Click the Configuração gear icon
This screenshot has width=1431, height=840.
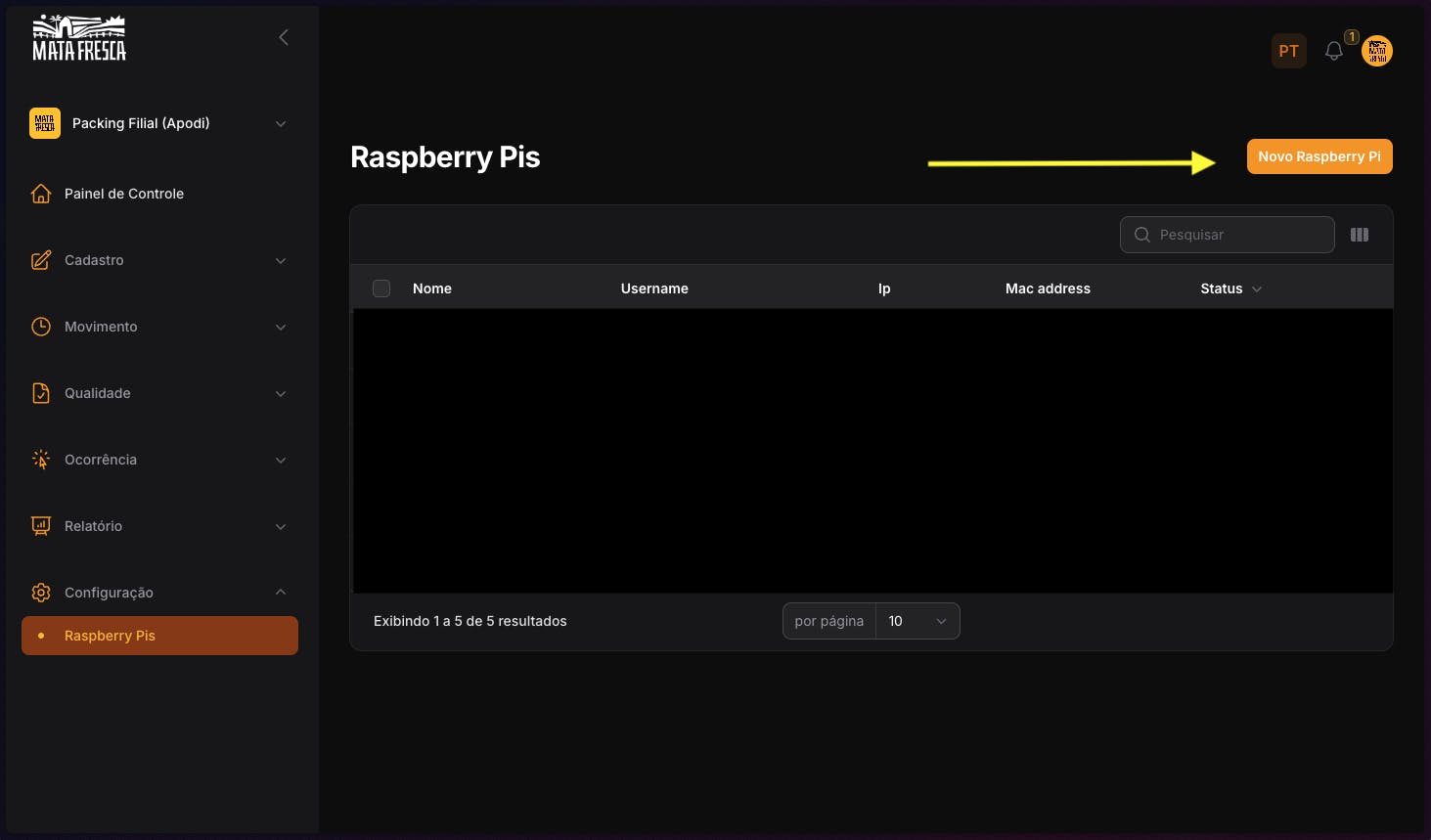click(x=41, y=593)
